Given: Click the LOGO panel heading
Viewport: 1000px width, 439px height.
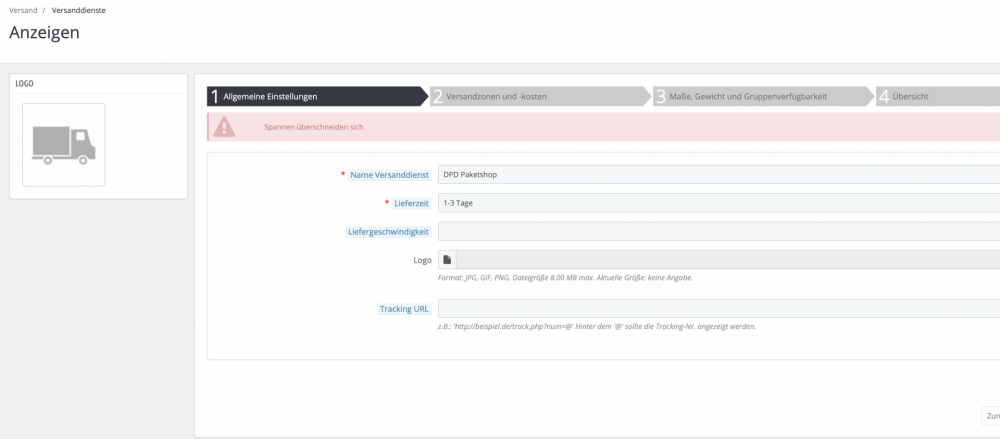Looking at the screenshot, I should pos(24,84).
